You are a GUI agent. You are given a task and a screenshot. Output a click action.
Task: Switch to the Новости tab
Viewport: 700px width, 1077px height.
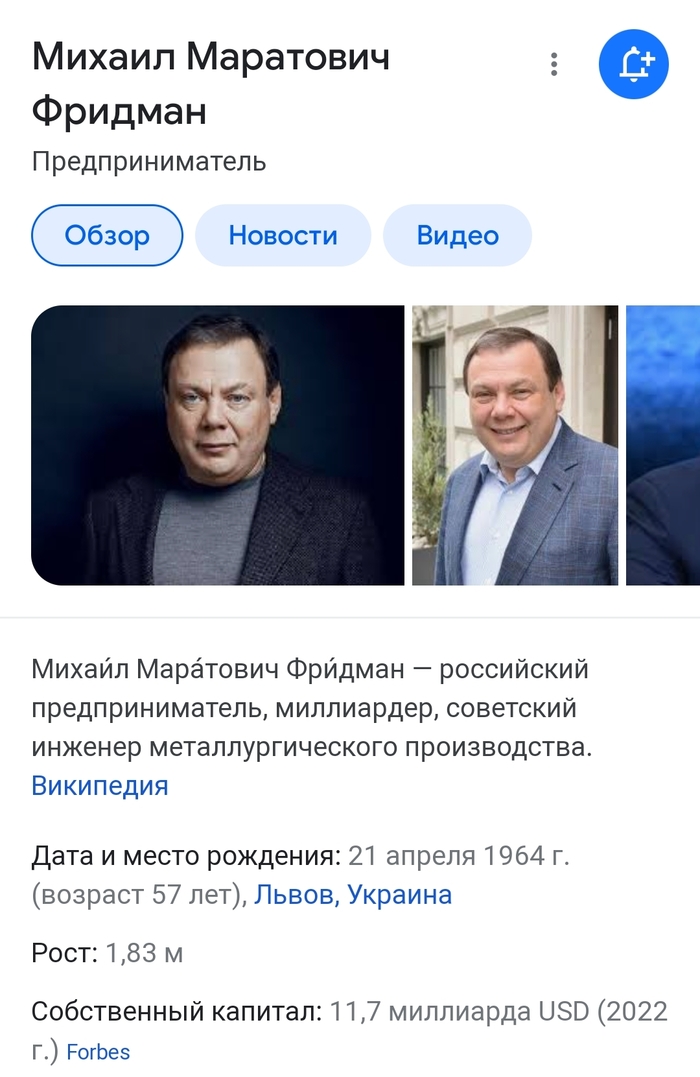point(283,236)
